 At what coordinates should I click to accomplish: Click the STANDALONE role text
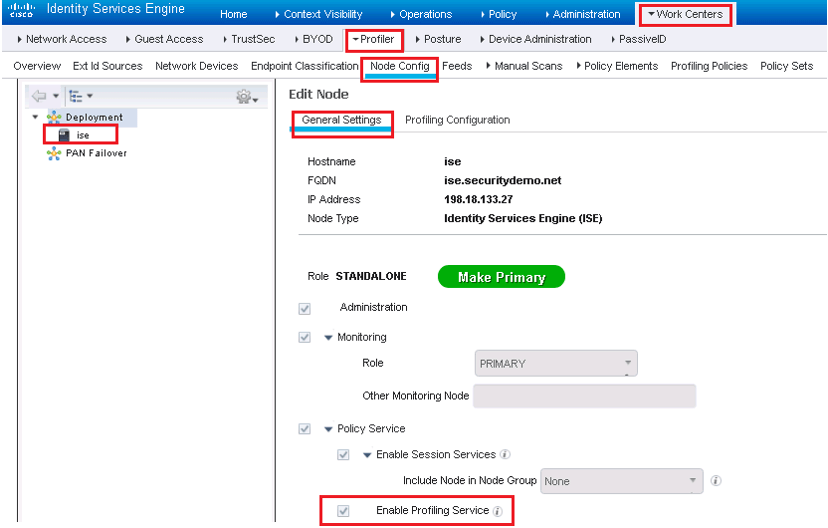pos(371,277)
